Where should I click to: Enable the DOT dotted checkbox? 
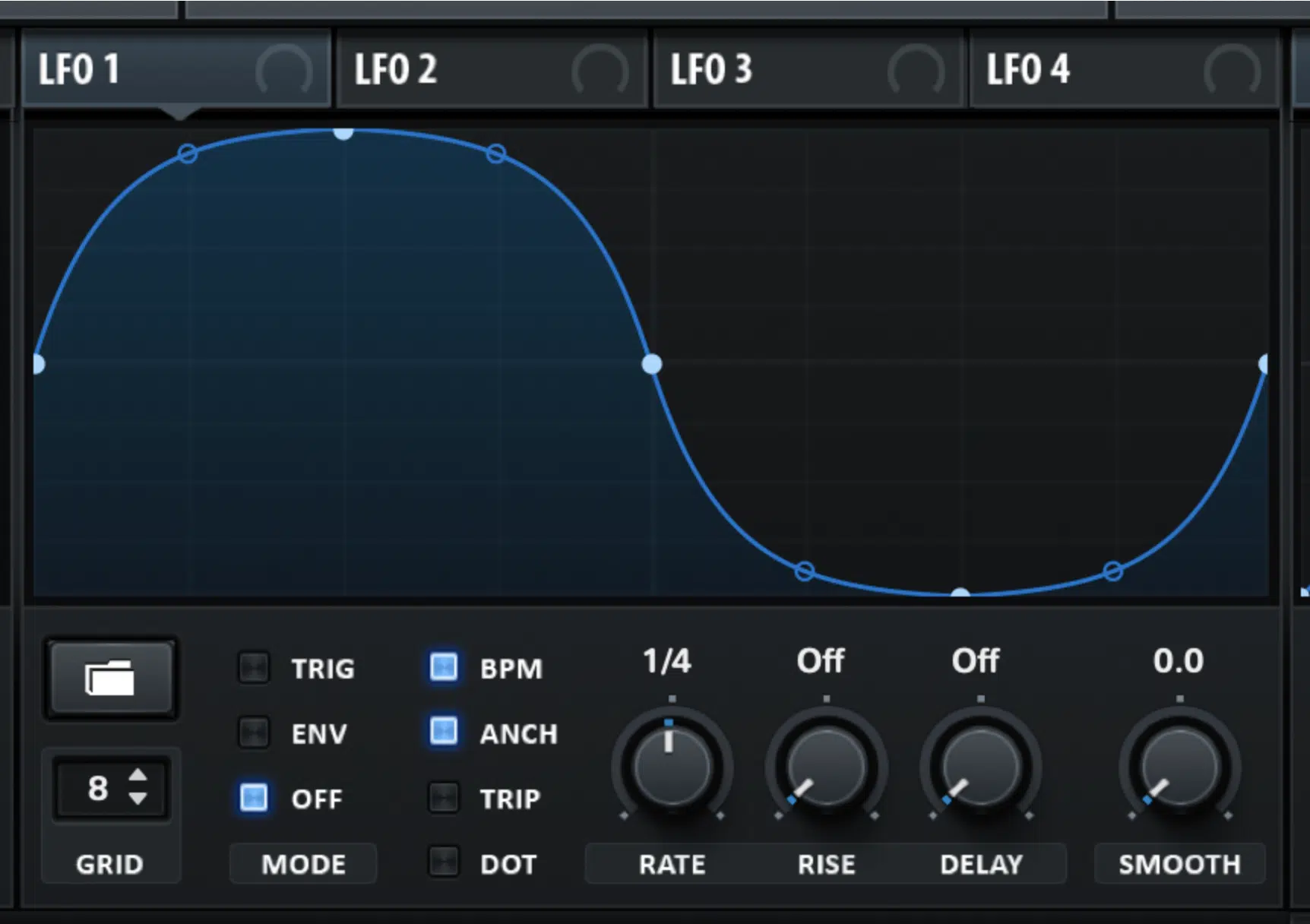(x=444, y=862)
